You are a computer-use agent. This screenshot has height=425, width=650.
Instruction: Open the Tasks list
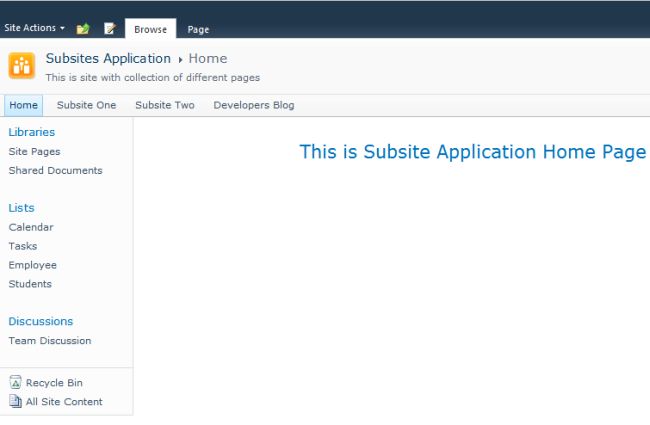(23, 246)
